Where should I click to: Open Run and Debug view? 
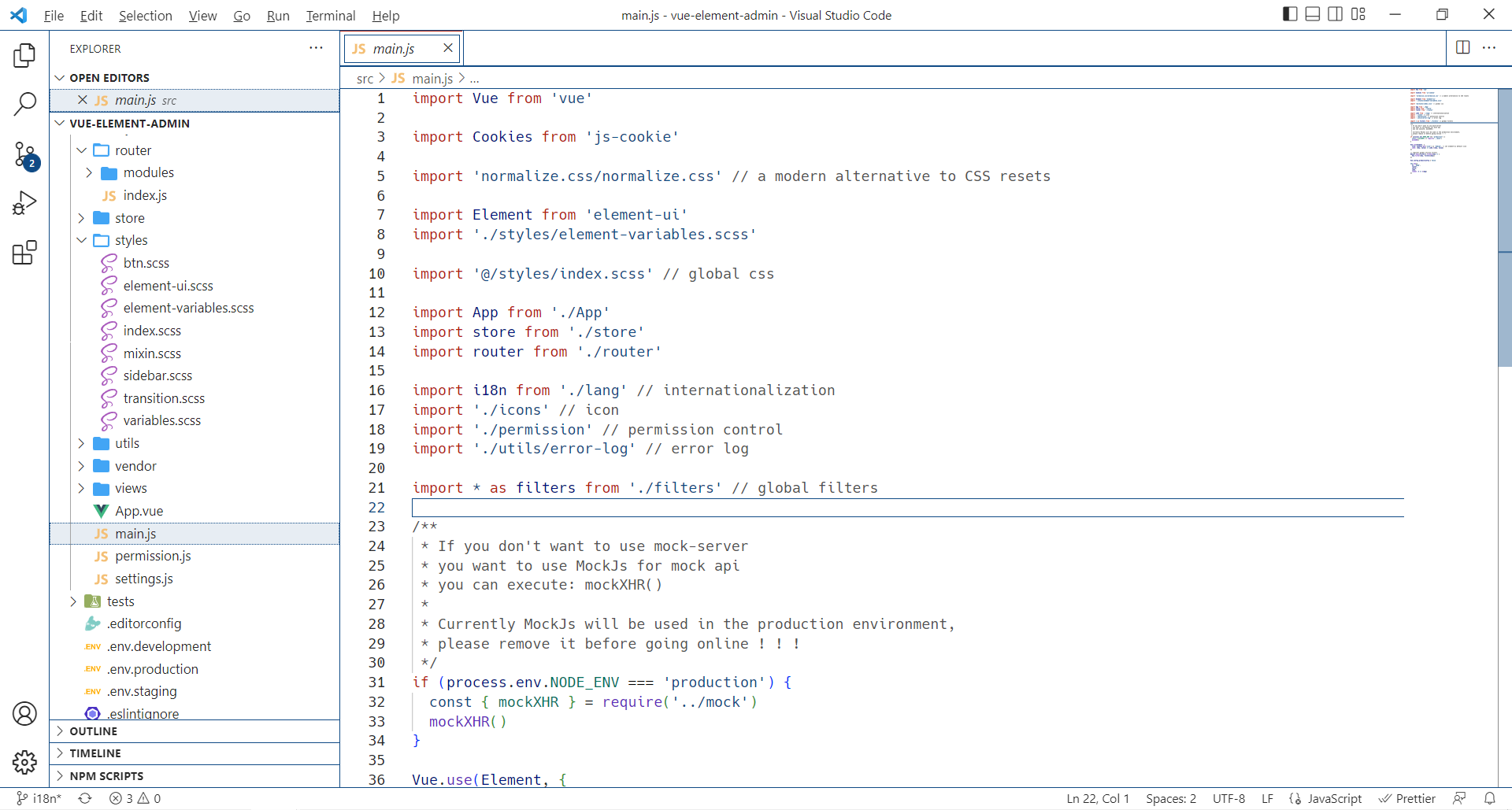24,204
